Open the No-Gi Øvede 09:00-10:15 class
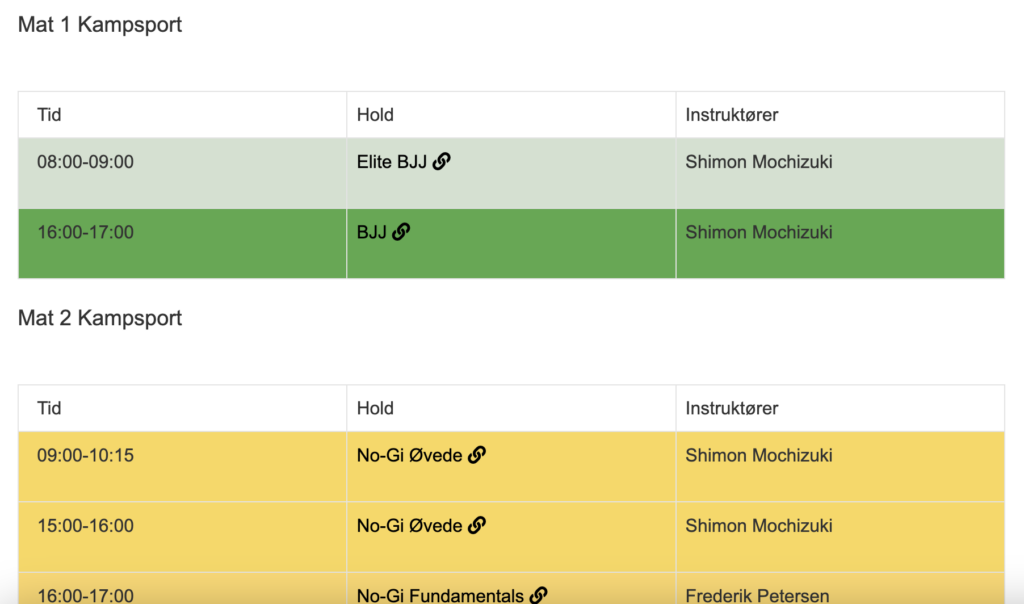 coord(409,456)
